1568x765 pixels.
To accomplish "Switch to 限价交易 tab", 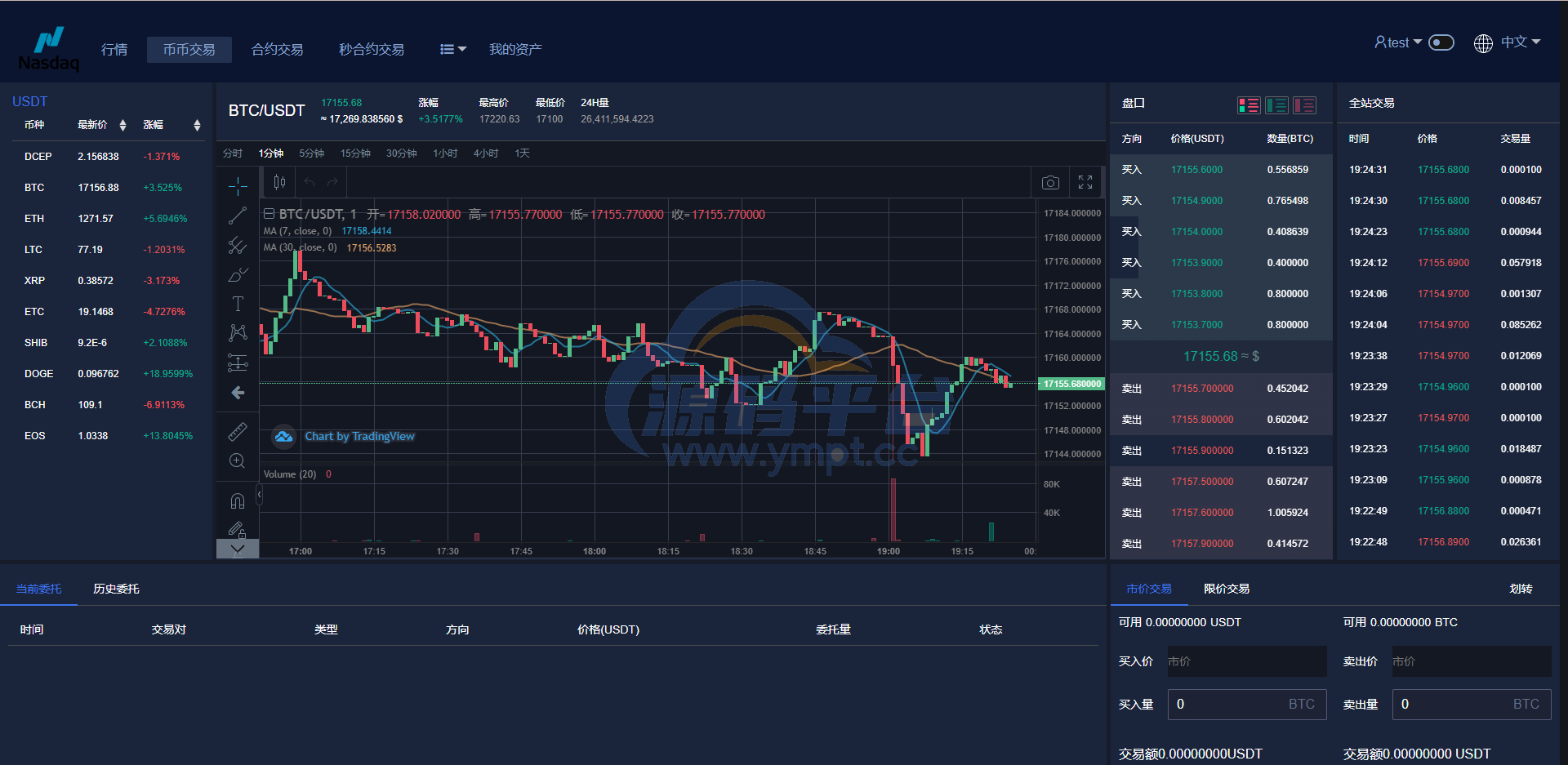I will pyautogui.click(x=1227, y=589).
